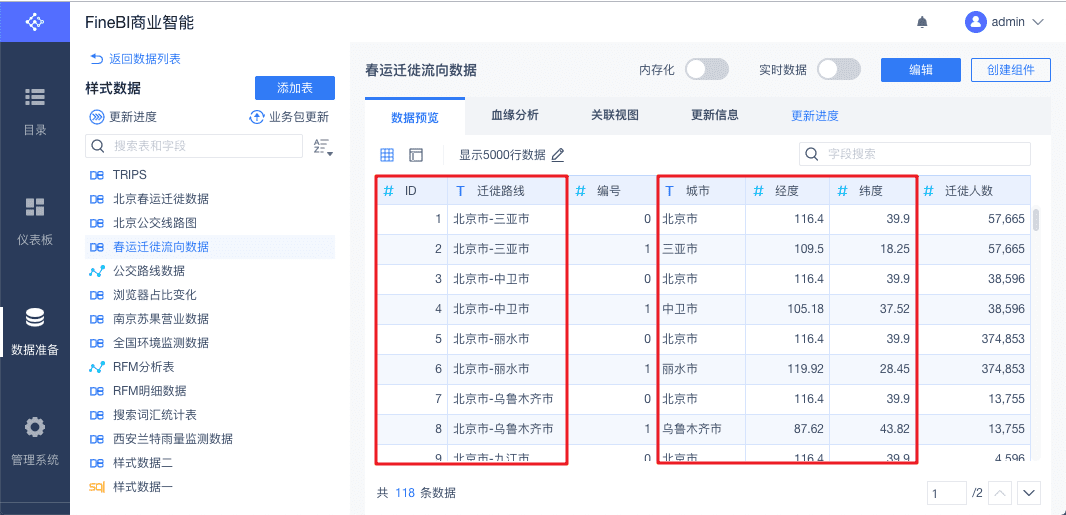Screen dimensions: 1066x515
Task: Click the 添加表 button
Action: click(295, 88)
